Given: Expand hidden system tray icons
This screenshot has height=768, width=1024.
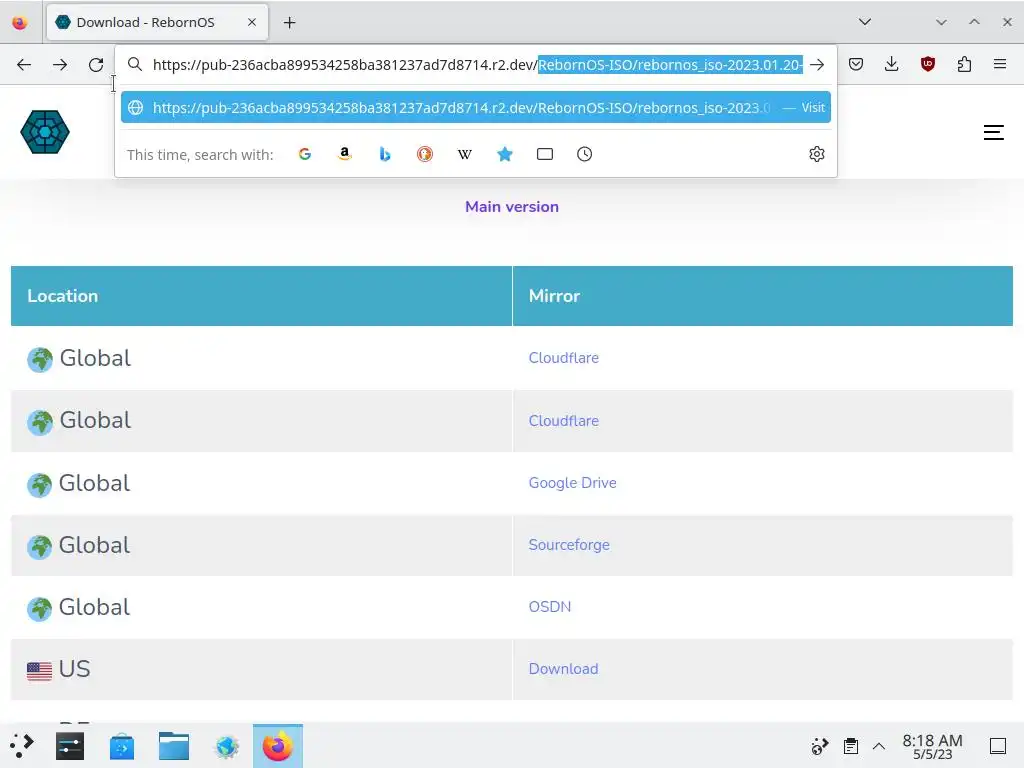Looking at the screenshot, I should (879, 746).
